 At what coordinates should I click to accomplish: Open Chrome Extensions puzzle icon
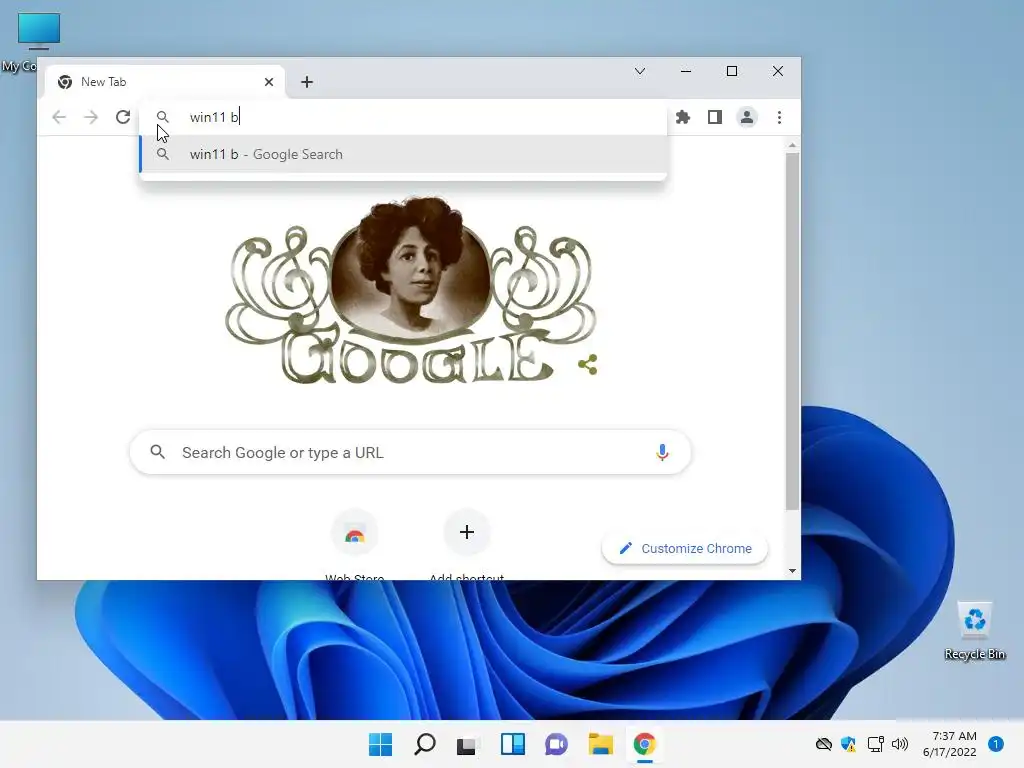(x=683, y=117)
